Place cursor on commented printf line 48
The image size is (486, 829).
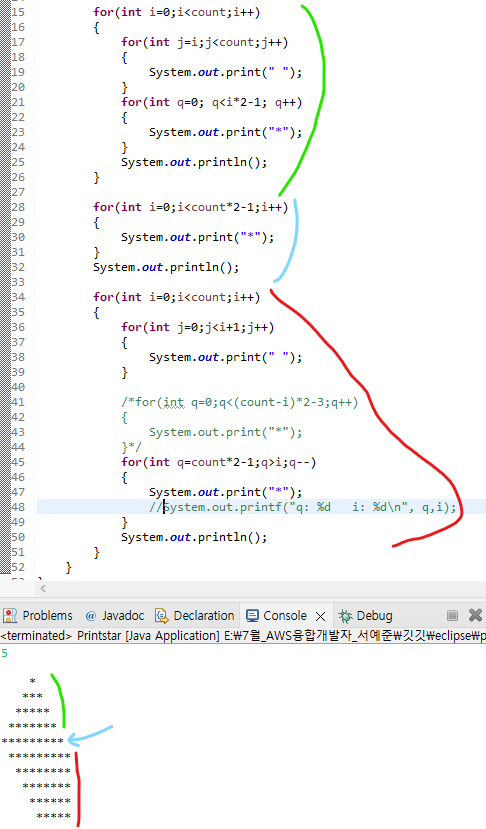tap(302, 507)
